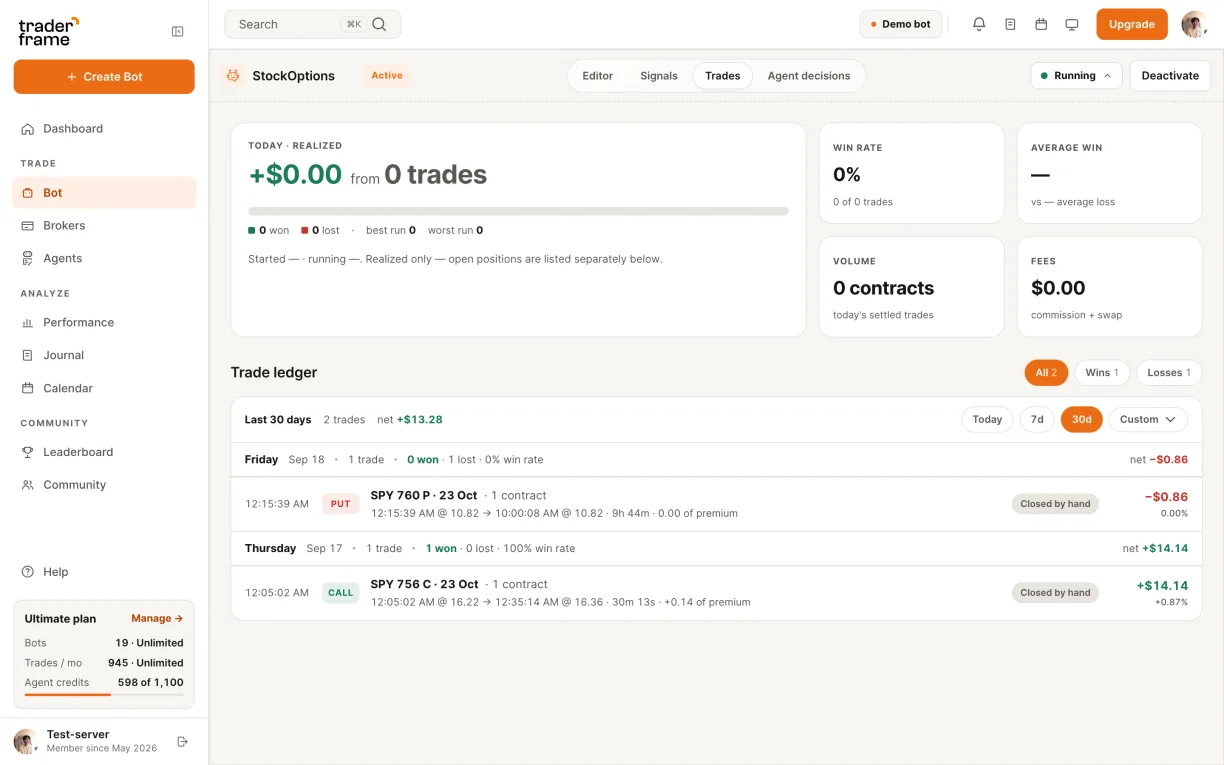Image resolution: width=1224 pixels, height=765 pixels.
Task: Click the StockOptions bot icon
Action: (x=233, y=75)
